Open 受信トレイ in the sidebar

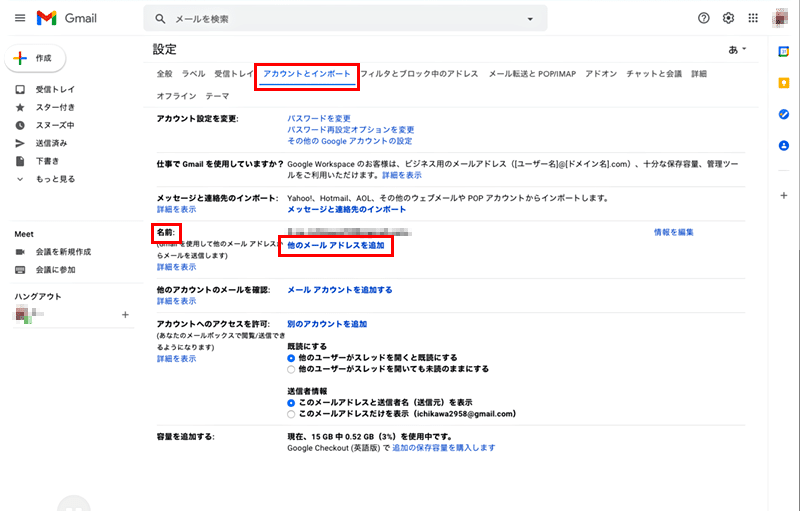(55, 90)
